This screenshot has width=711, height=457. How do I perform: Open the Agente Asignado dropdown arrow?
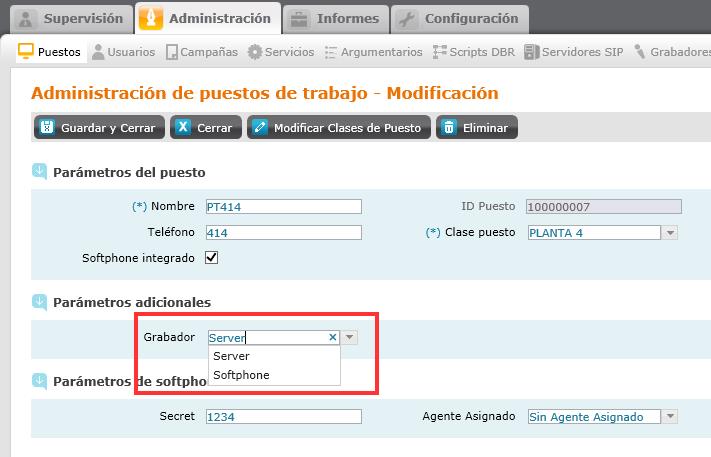pyautogui.click(x=670, y=416)
